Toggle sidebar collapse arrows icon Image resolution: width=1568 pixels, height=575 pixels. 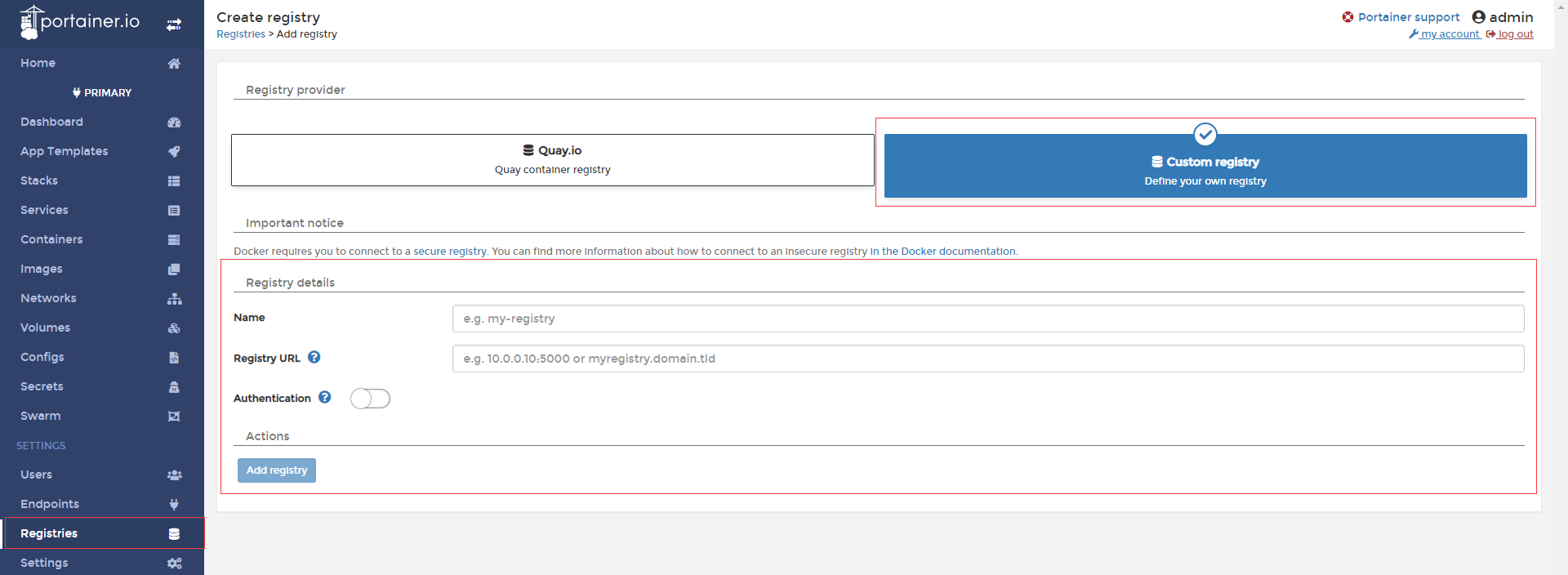174,25
